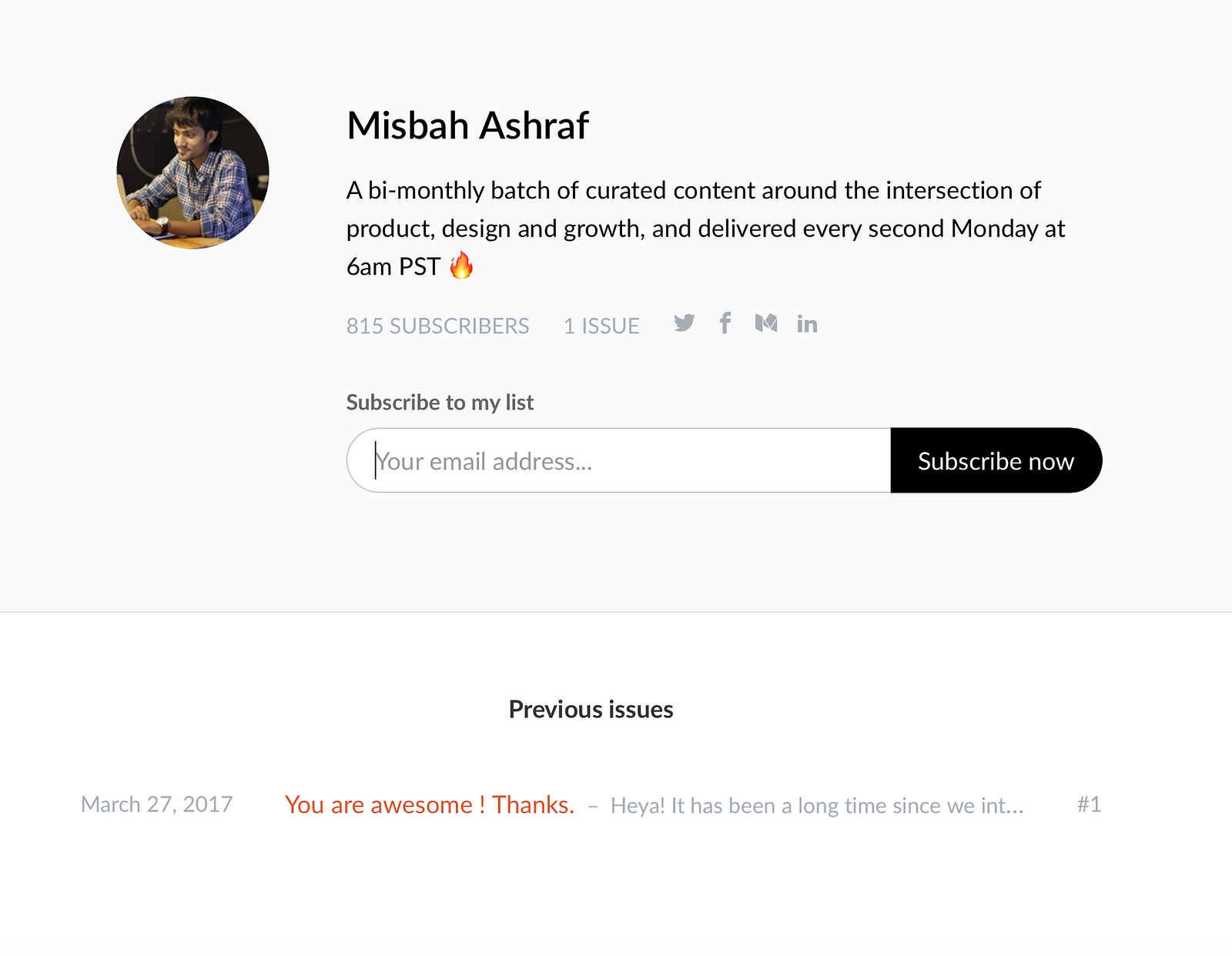The height and width of the screenshot is (956, 1232).
Task: Open the Medium profile icon
Action: pyautogui.click(x=766, y=323)
